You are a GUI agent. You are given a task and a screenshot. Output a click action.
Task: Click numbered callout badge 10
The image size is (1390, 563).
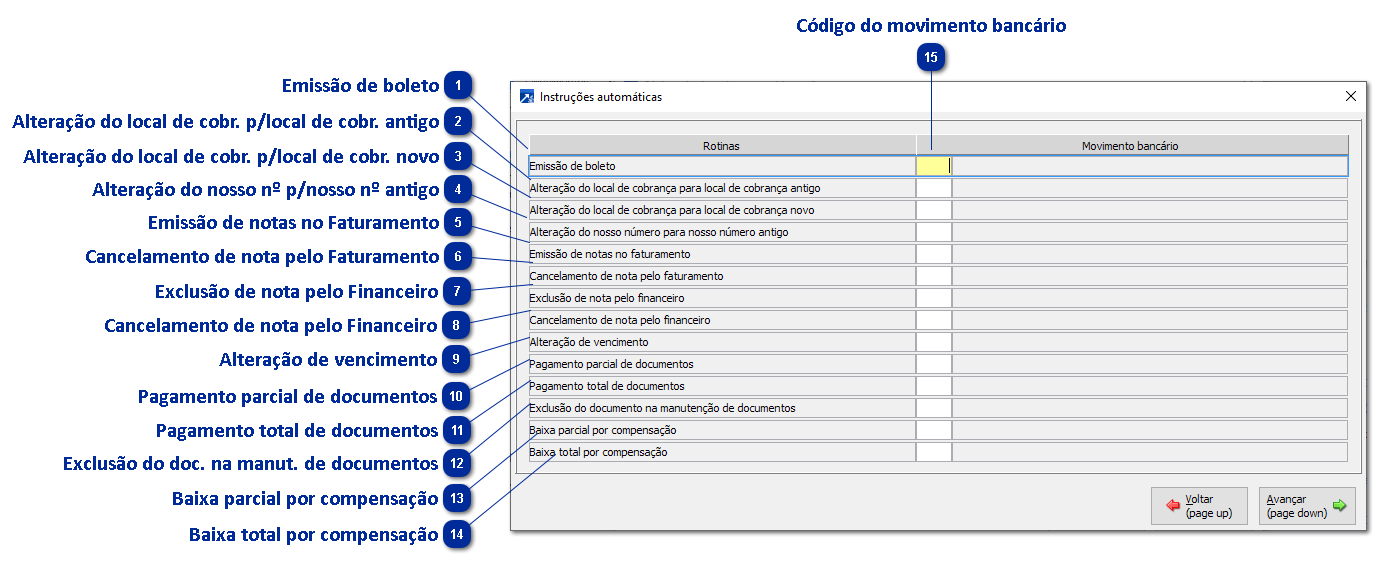[457, 396]
